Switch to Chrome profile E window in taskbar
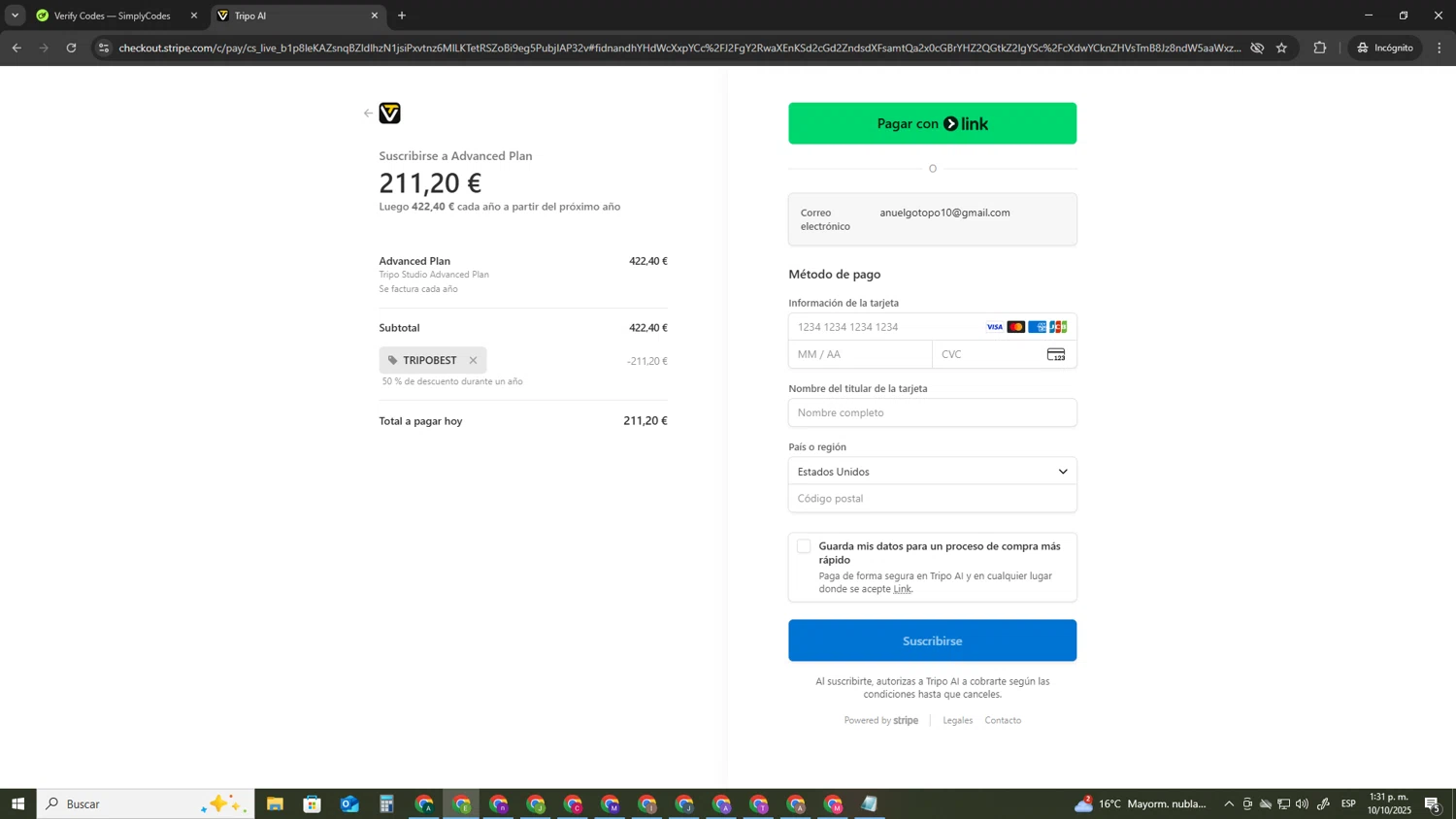Image resolution: width=1456 pixels, height=819 pixels. [461, 803]
